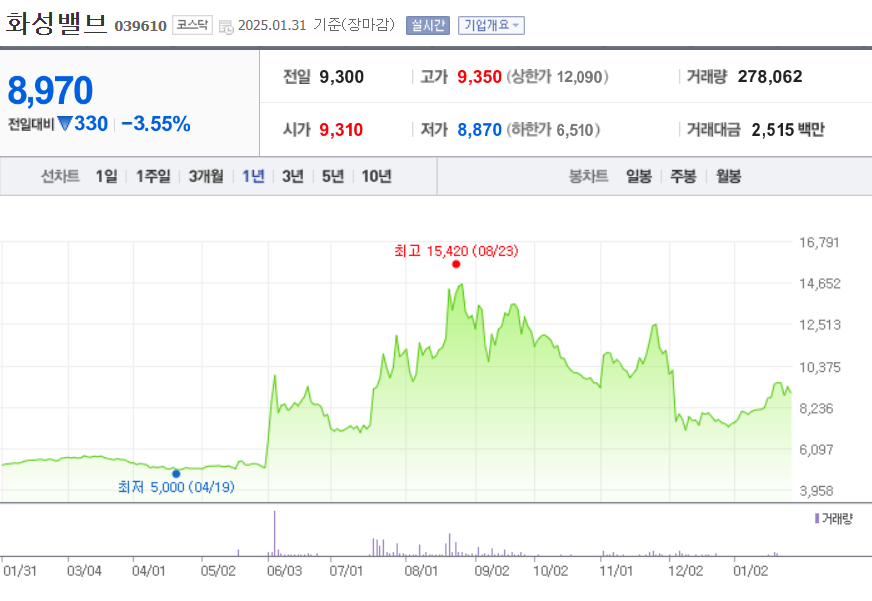Switch chart to 3년 period

tap(293, 176)
